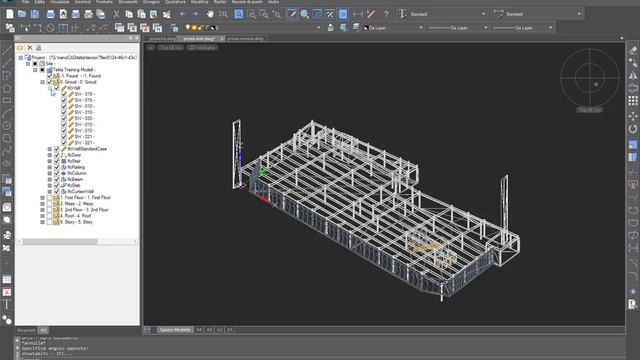Switch to the IFC panel tab
The height and width of the screenshot is (360, 640).
43,330
